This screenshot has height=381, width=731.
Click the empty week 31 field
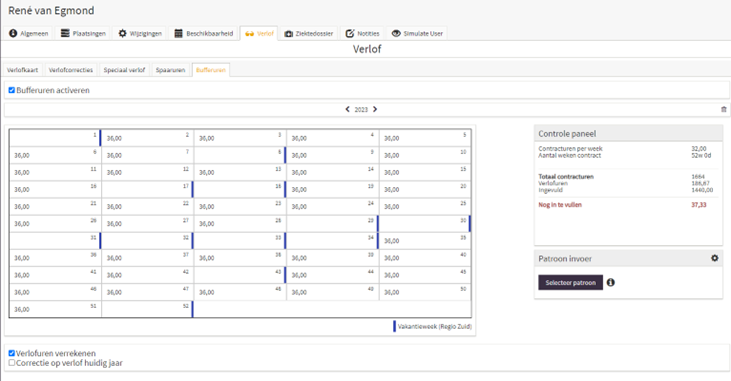55,241
